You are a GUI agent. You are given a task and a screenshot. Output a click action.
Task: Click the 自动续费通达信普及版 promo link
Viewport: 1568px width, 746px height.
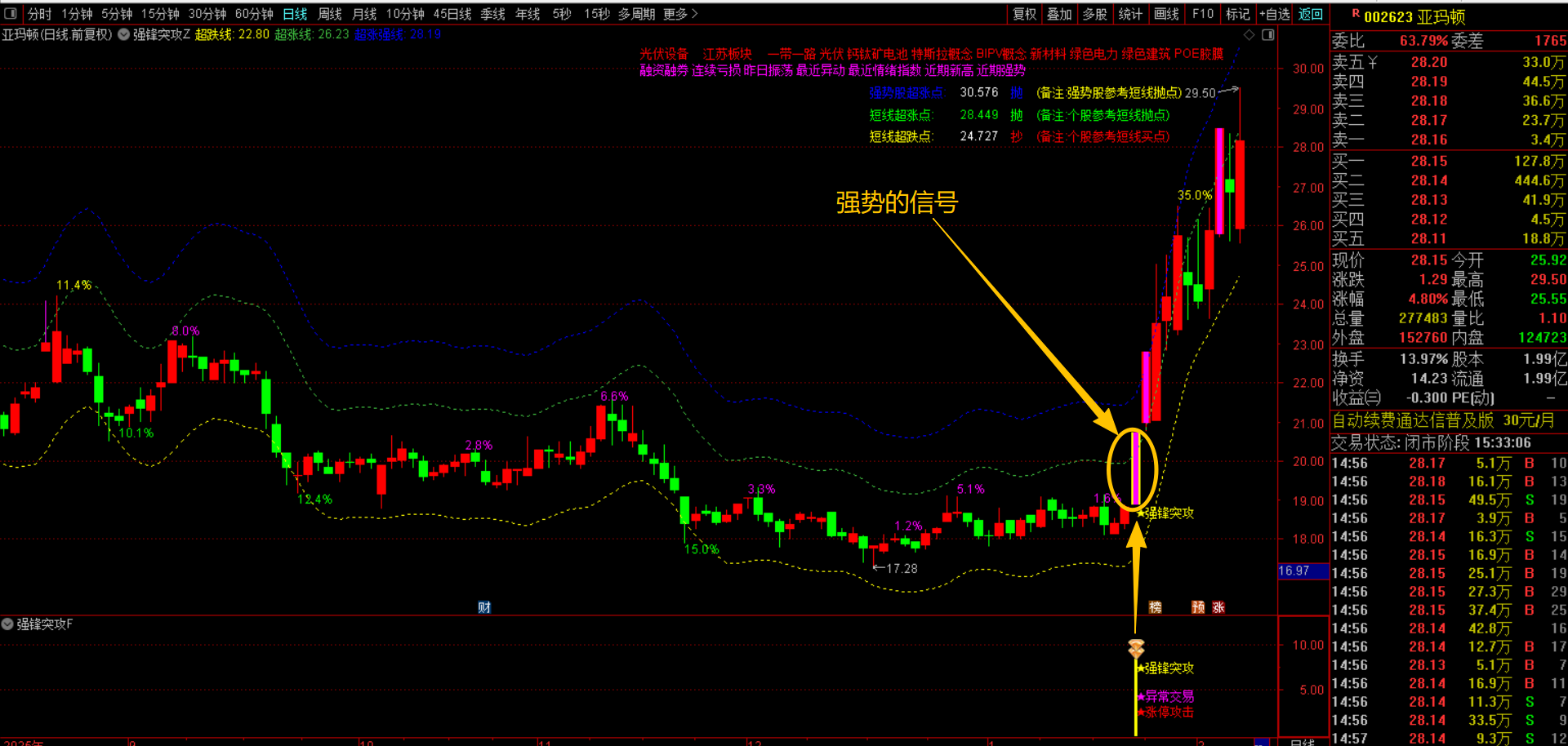[x=1413, y=420]
